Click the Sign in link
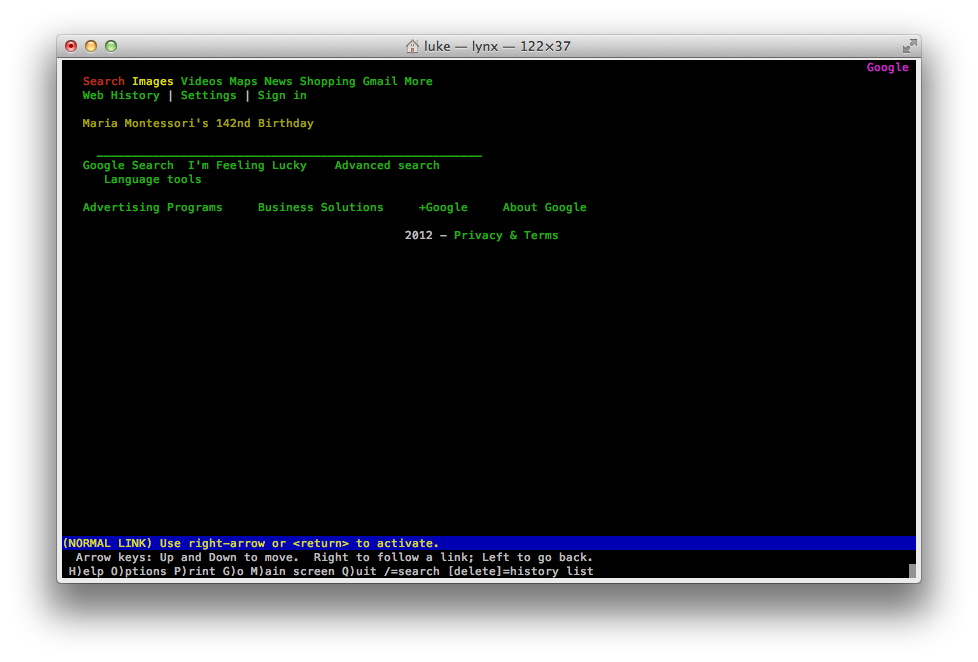Image resolution: width=978 pixels, height=662 pixels. click(282, 96)
